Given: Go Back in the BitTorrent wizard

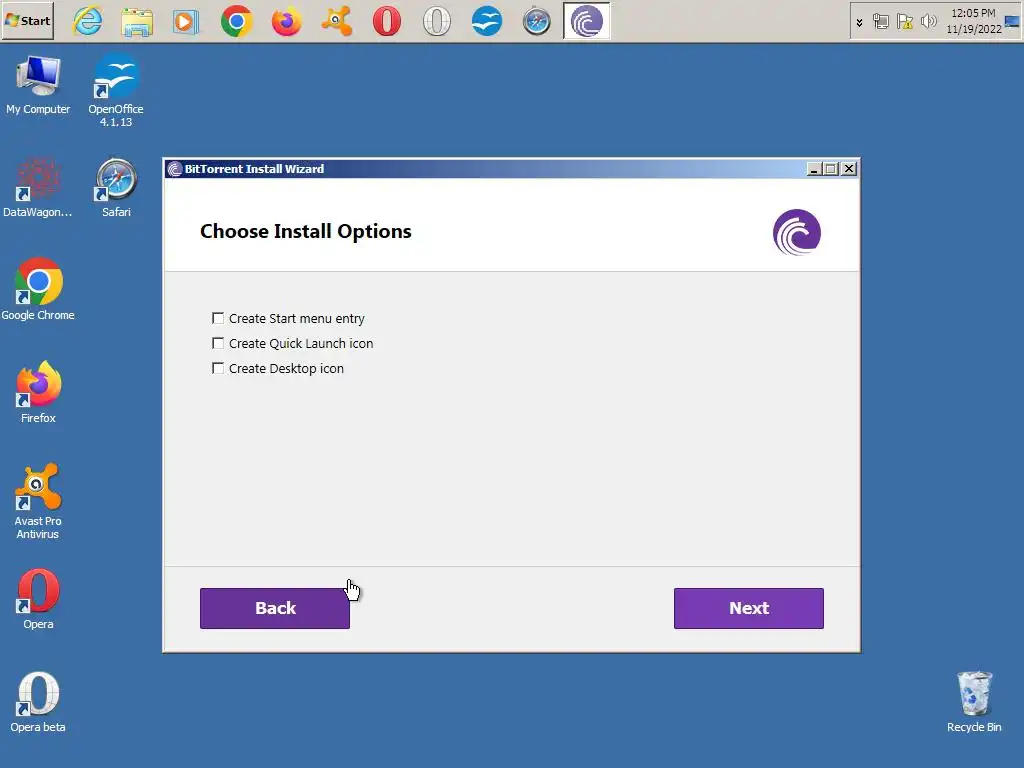Looking at the screenshot, I should (x=275, y=608).
